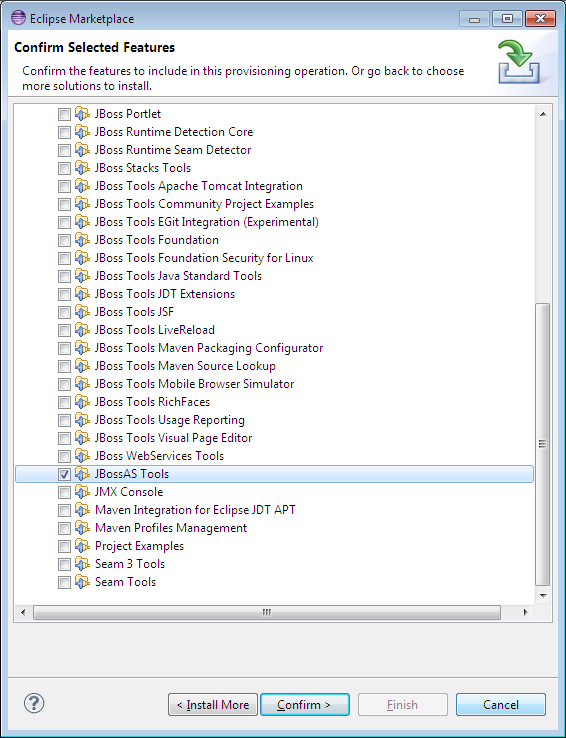Enable JBoss Tools Maven Source Lookup checkbox
This screenshot has width=566, height=738.
coord(64,366)
